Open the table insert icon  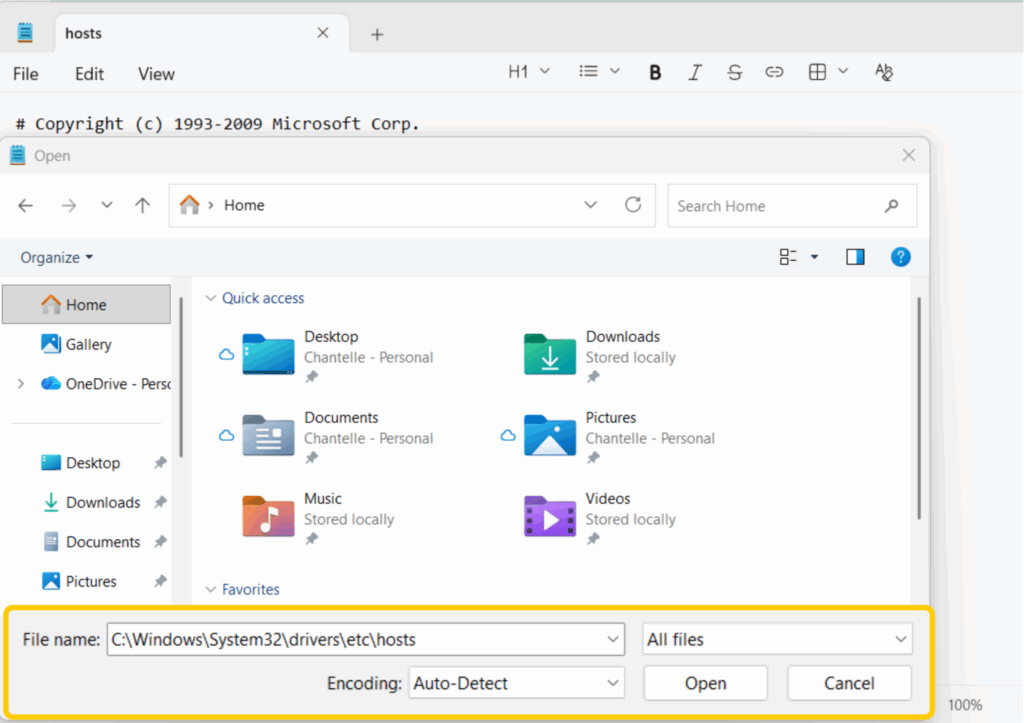[817, 72]
